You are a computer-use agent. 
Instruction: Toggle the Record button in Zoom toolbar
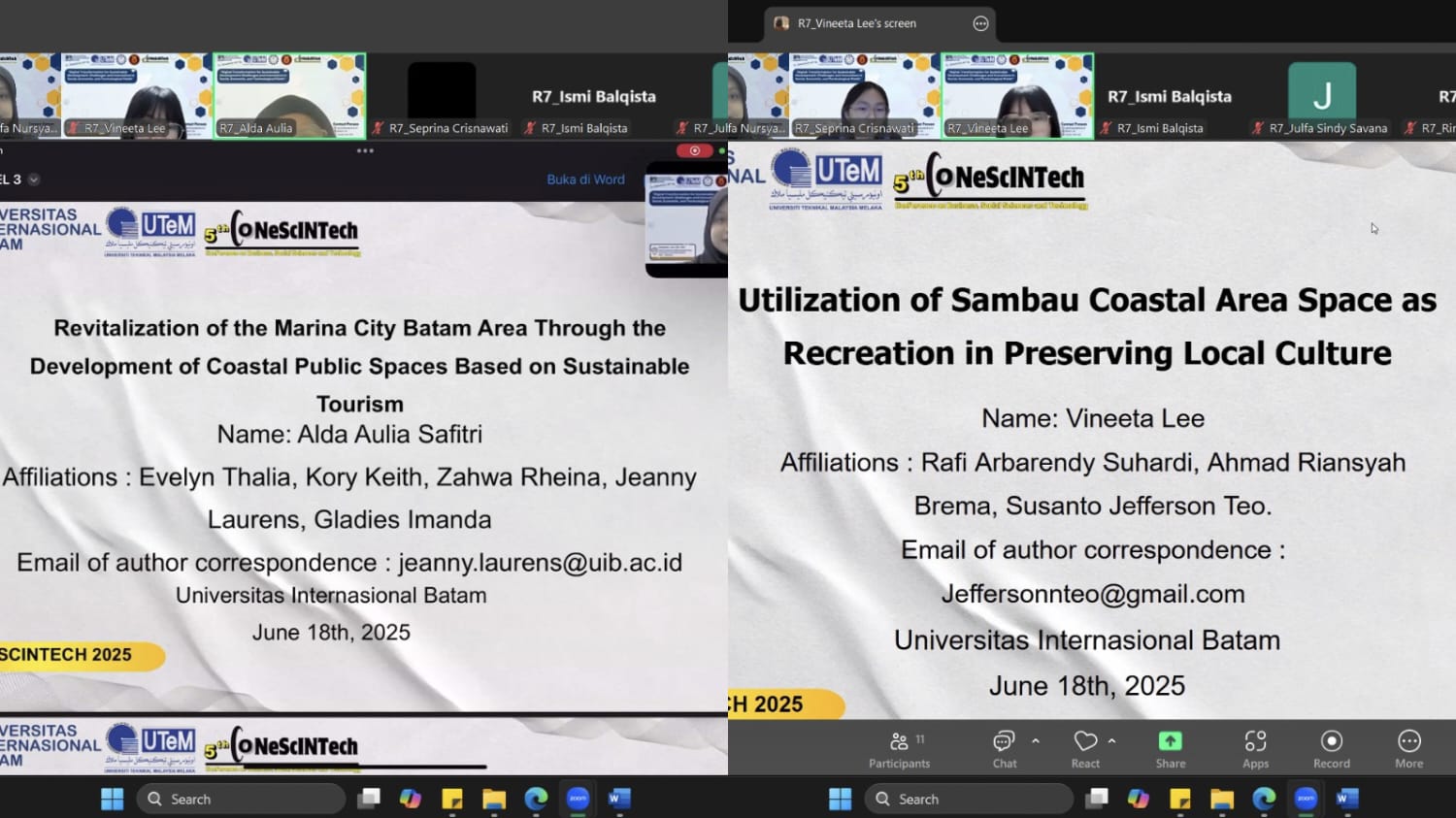[1331, 749]
